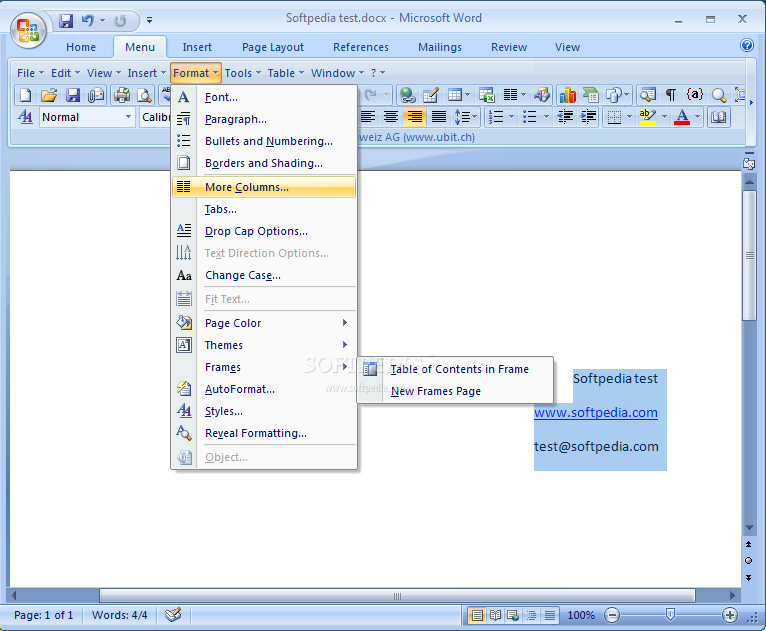Click the Quick Print icon
The width and height of the screenshot is (766, 631).
[x=122, y=95]
